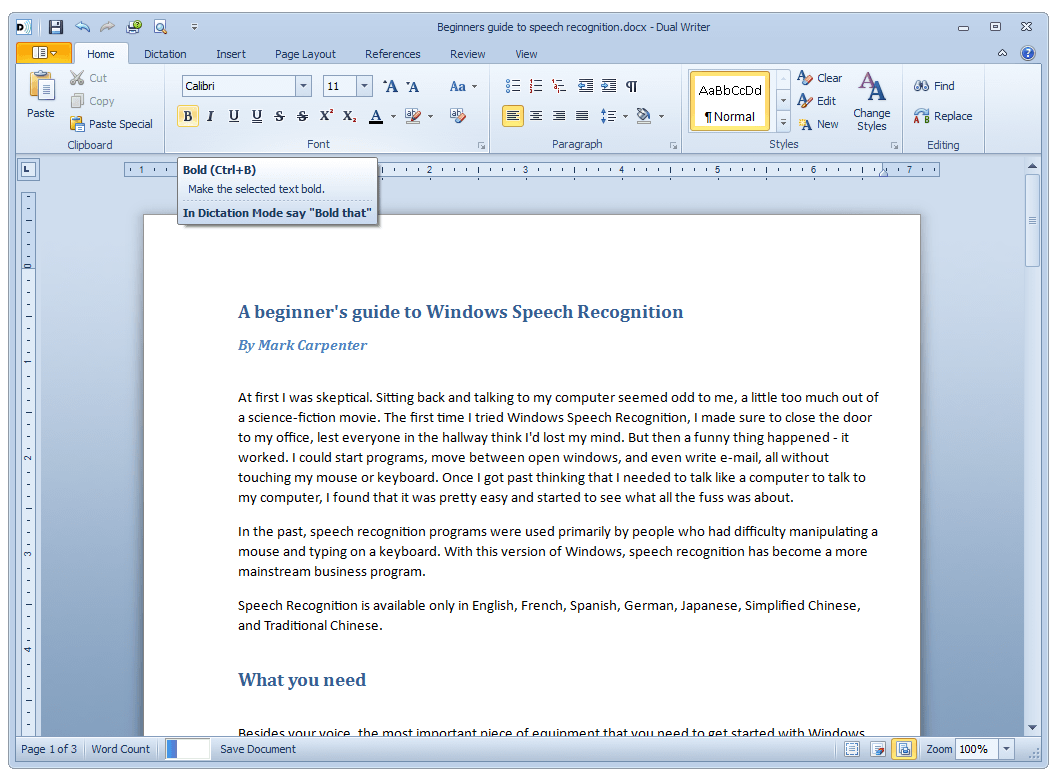Insert a numbered list
The height and width of the screenshot is (779, 1058).
pos(536,86)
